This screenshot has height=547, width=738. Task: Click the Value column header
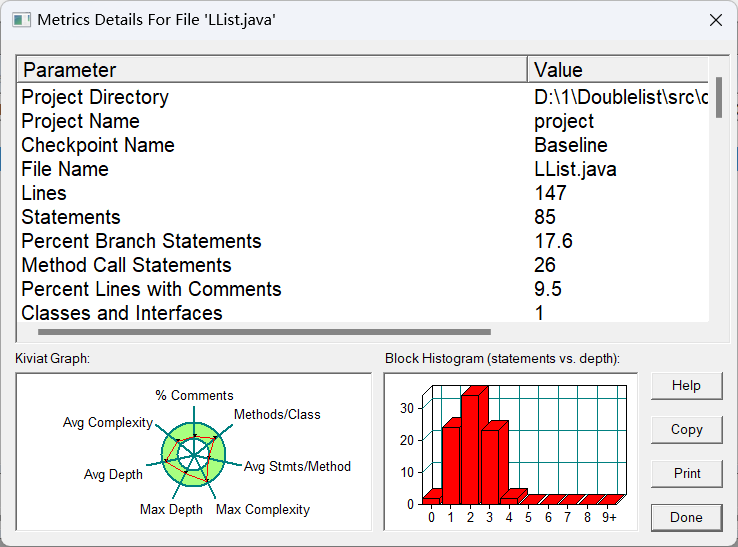click(618, 70)
